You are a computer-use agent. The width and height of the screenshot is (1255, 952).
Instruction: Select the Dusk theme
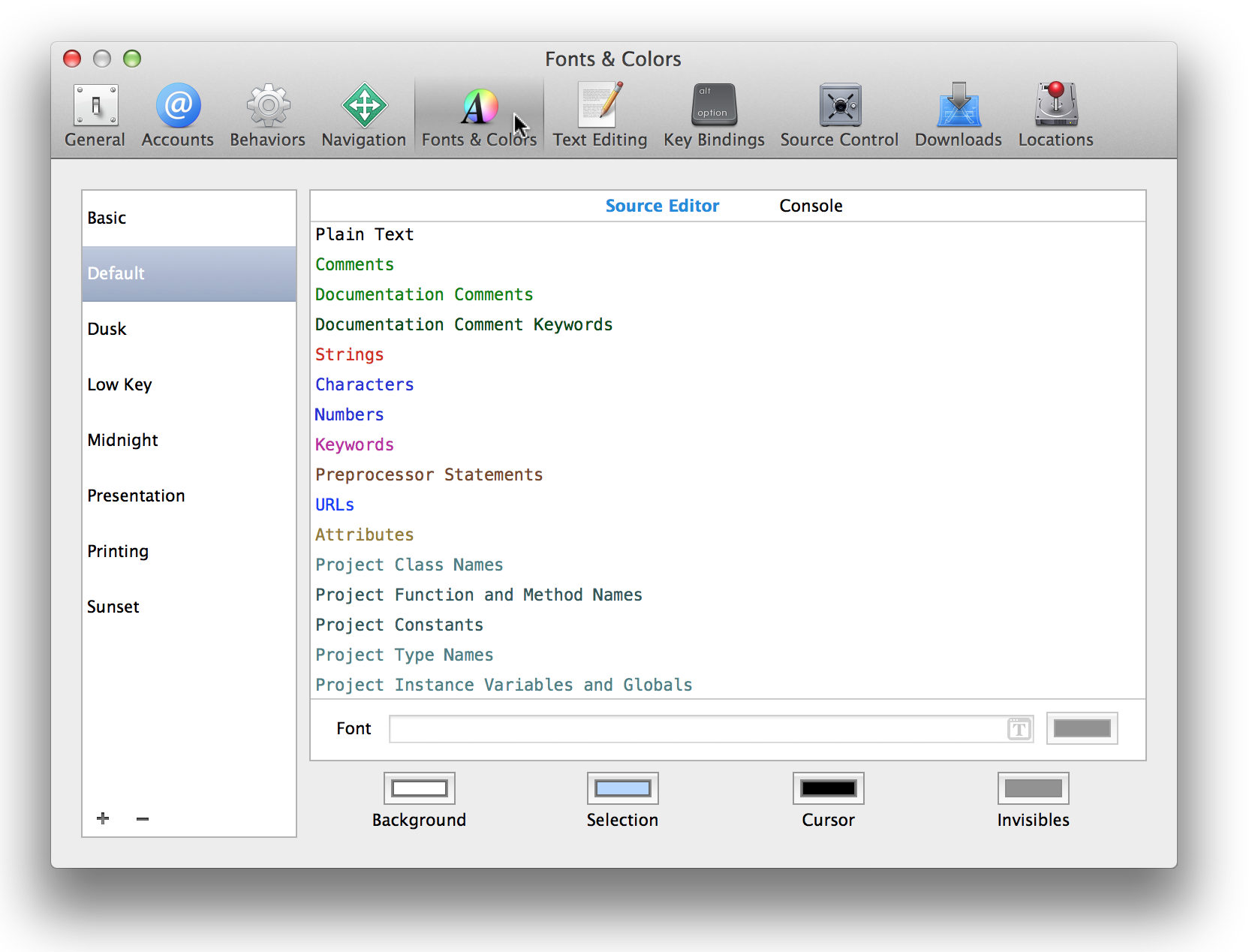pos(189,329)
